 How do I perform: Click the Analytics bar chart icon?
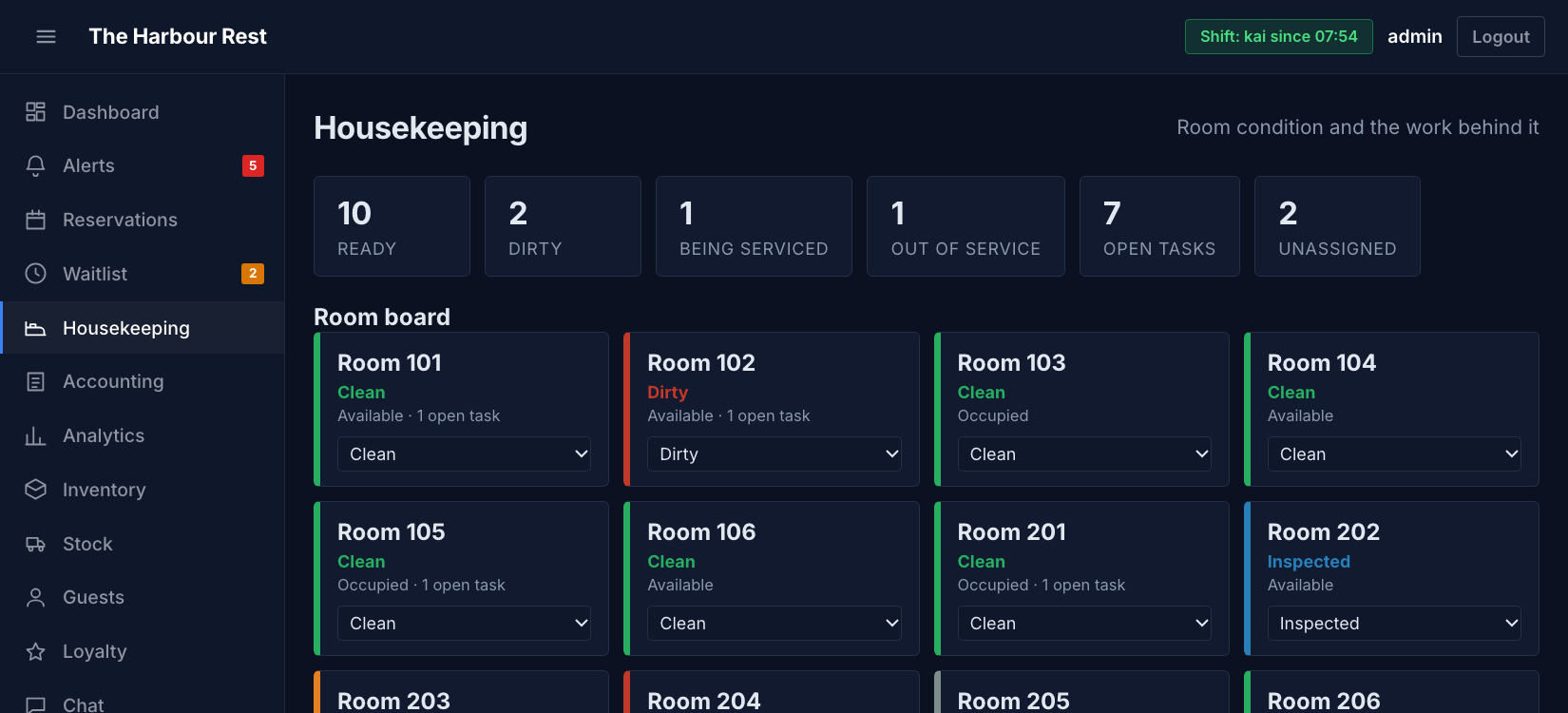(35, 435)
